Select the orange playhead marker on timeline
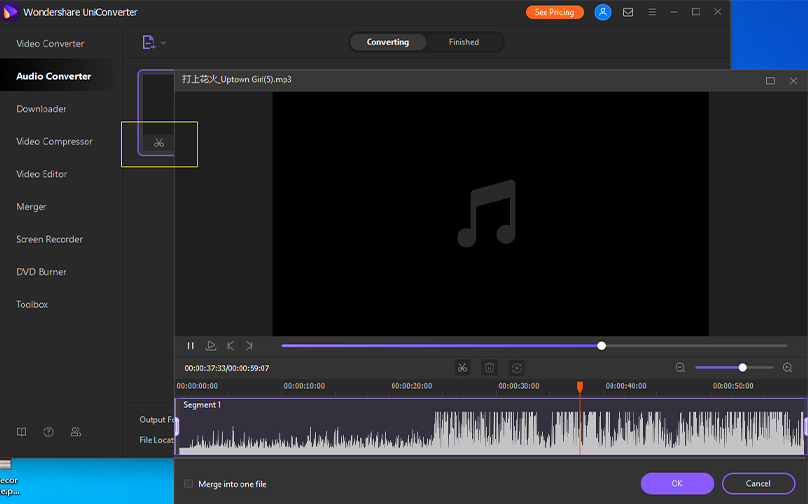The height and width of the screenshot is (504, 808). [579, 386]
